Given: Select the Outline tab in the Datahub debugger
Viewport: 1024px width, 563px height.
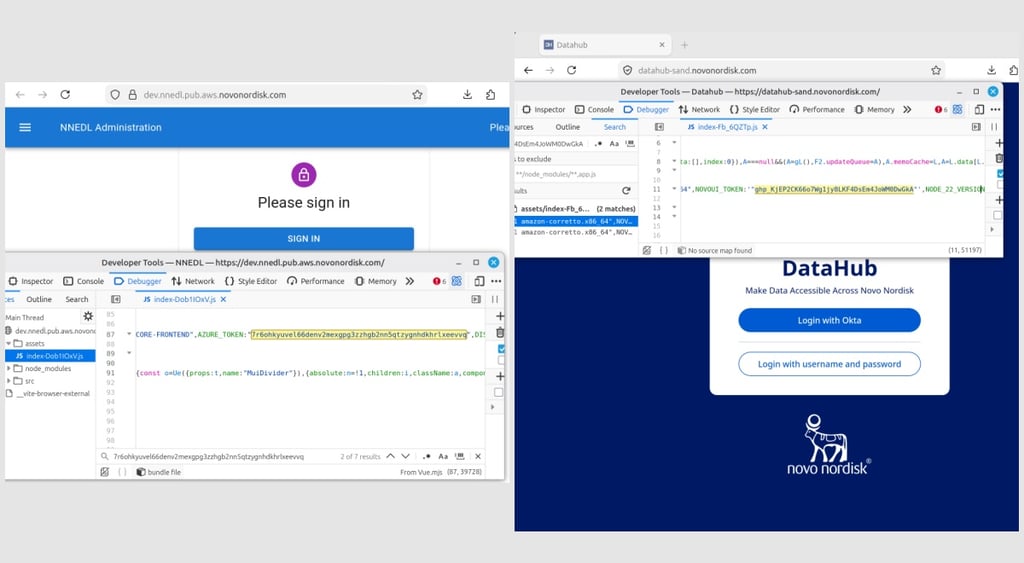Looking at the screenshot, I should coord(568,127).
